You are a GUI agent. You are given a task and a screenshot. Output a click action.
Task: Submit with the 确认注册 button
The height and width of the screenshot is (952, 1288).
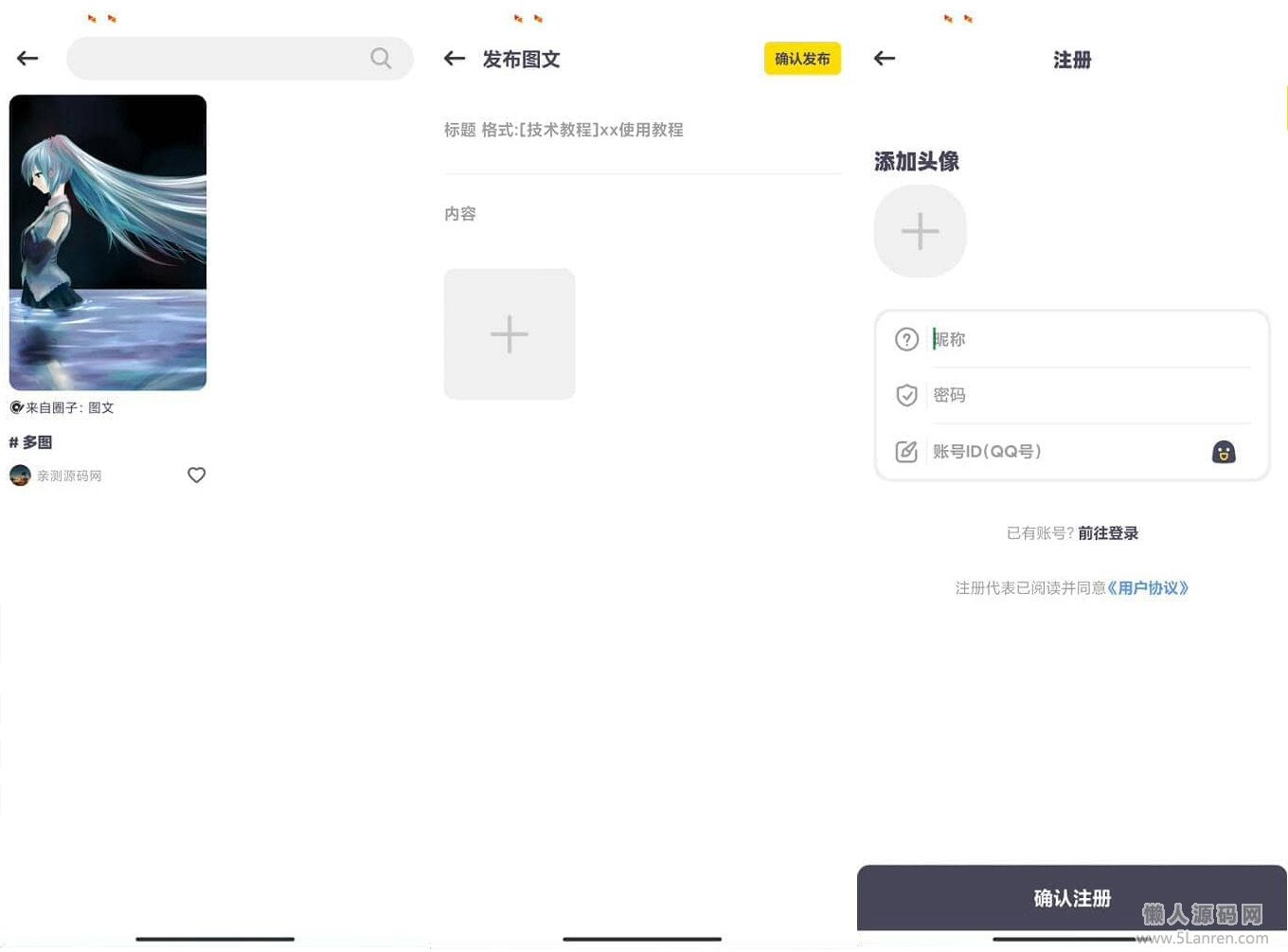tap(1072, 897)
